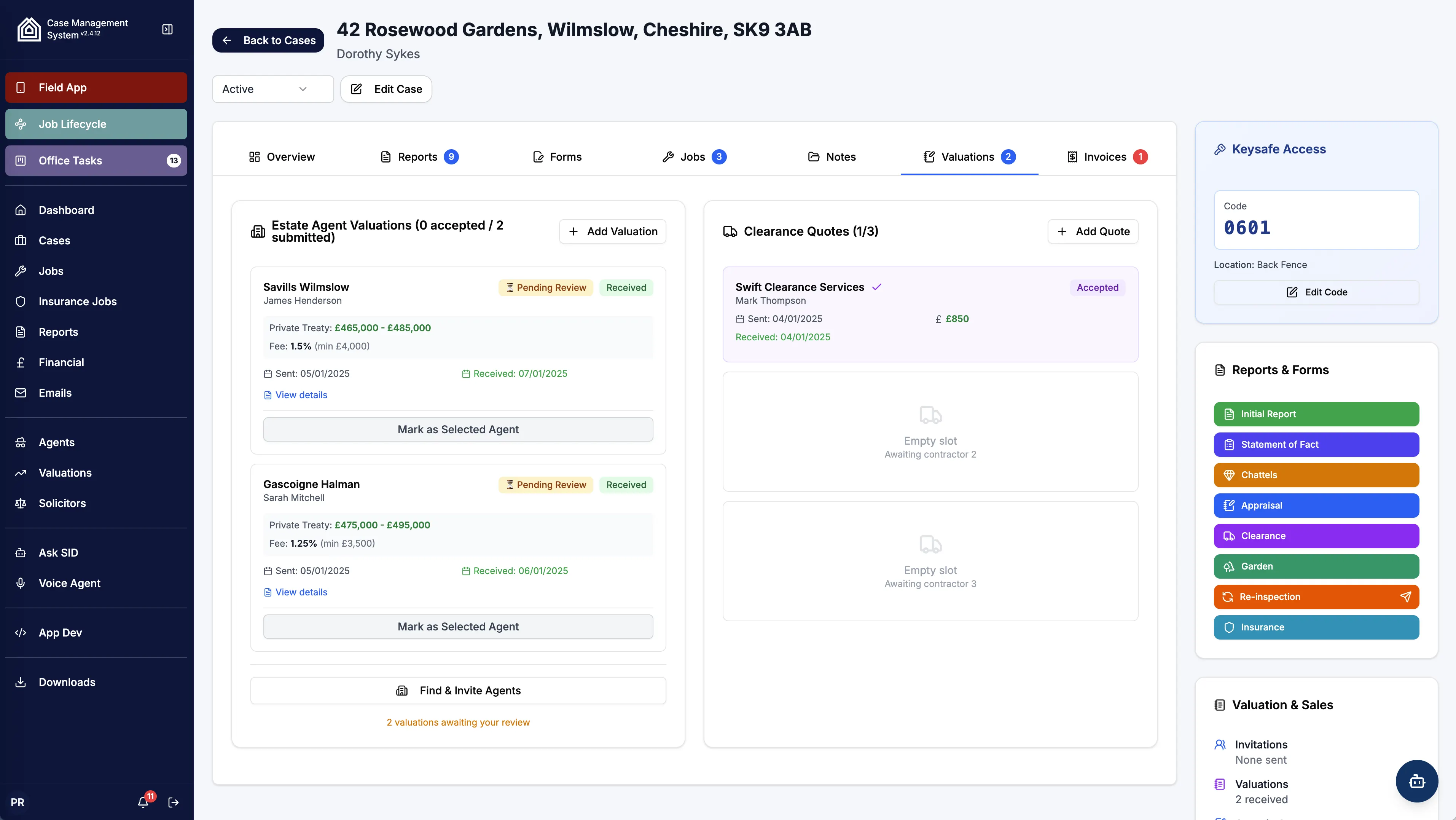The image size is (1456, 820).
Task: Mark Gascoigne Halman as Selected Agent
Action: coord(458,627)
